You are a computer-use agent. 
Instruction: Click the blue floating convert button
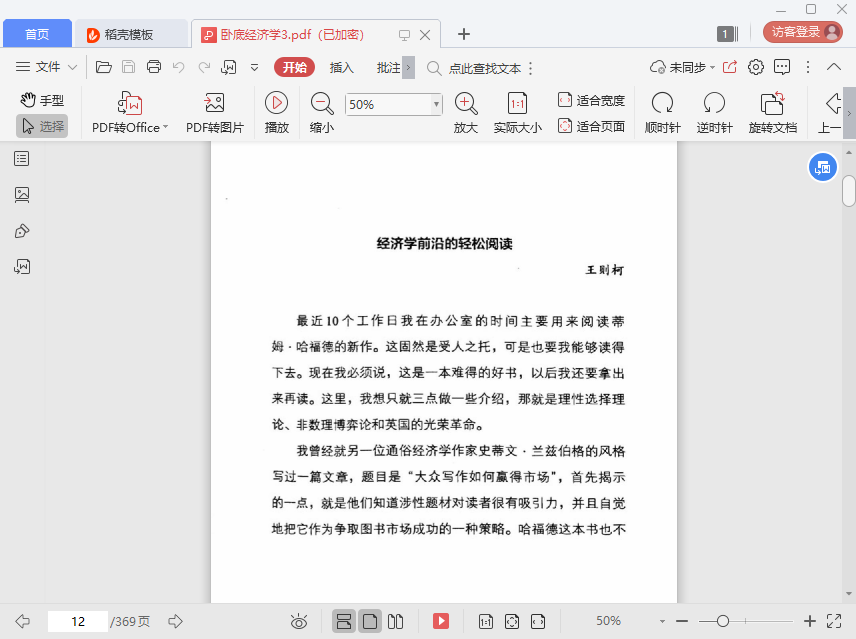click(822, 168)
